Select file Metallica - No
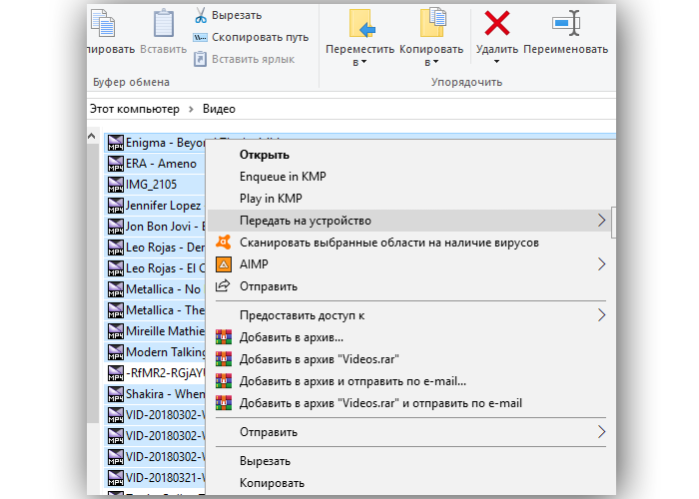Screen dimensions: 699x499 point(155,289)
